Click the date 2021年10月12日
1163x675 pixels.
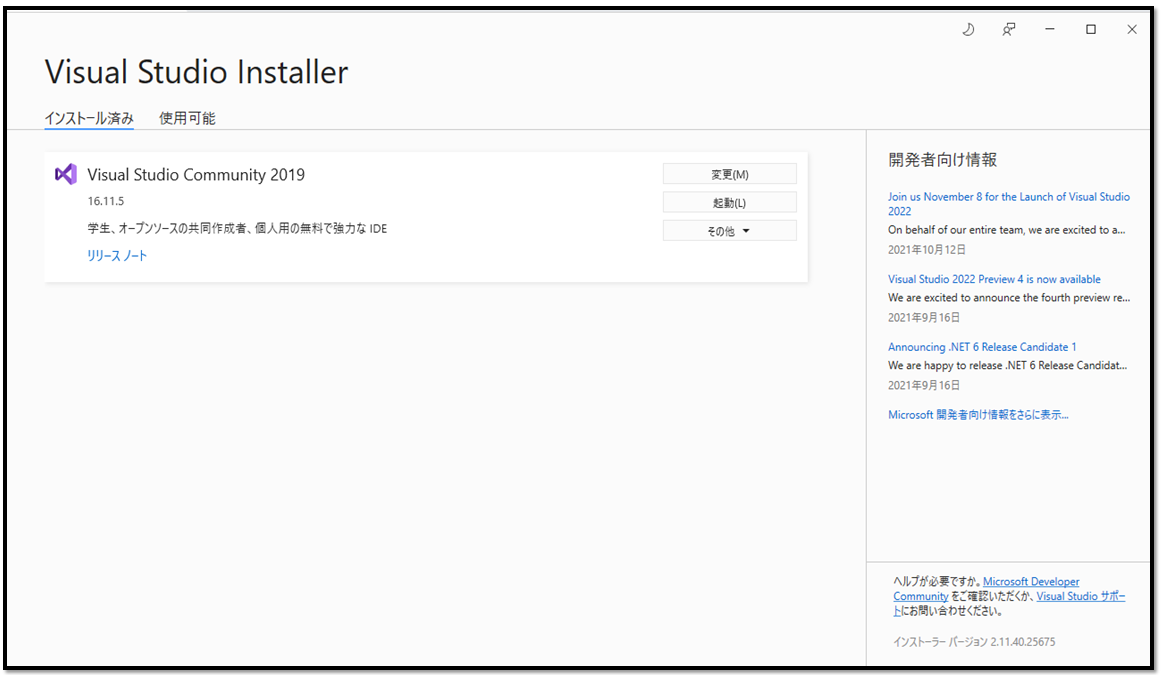(x=927, y=250)
